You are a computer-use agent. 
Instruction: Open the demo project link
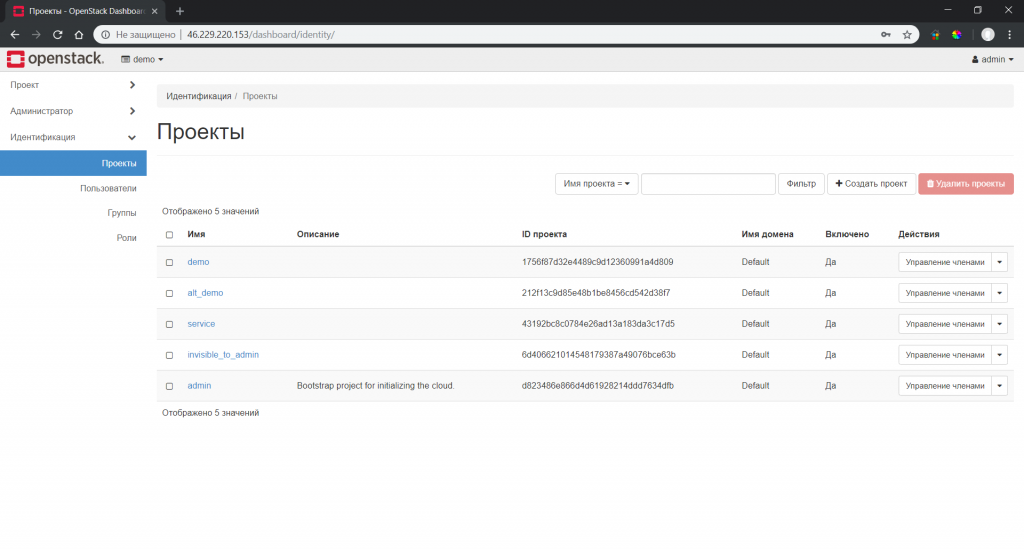pyautogui.click(x=198, y=262)
